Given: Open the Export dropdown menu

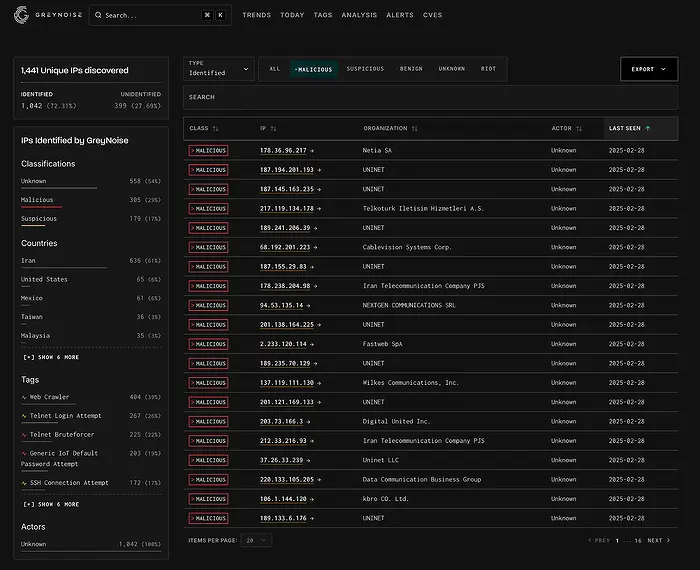Looking at the screenshot, I should (x=648, y=69).
